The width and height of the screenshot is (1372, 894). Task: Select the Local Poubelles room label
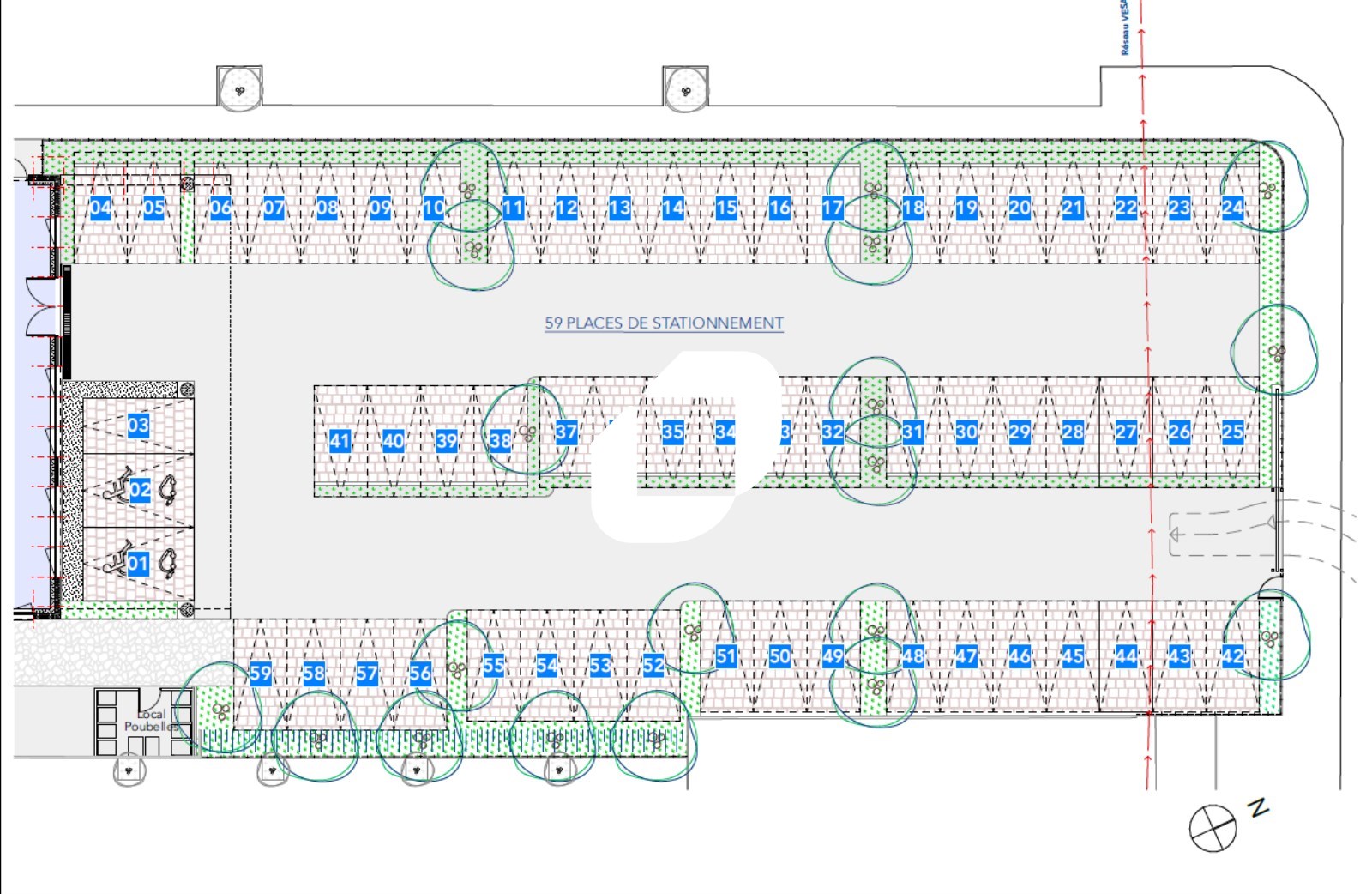pyautogui.click(x=152, y=720)
